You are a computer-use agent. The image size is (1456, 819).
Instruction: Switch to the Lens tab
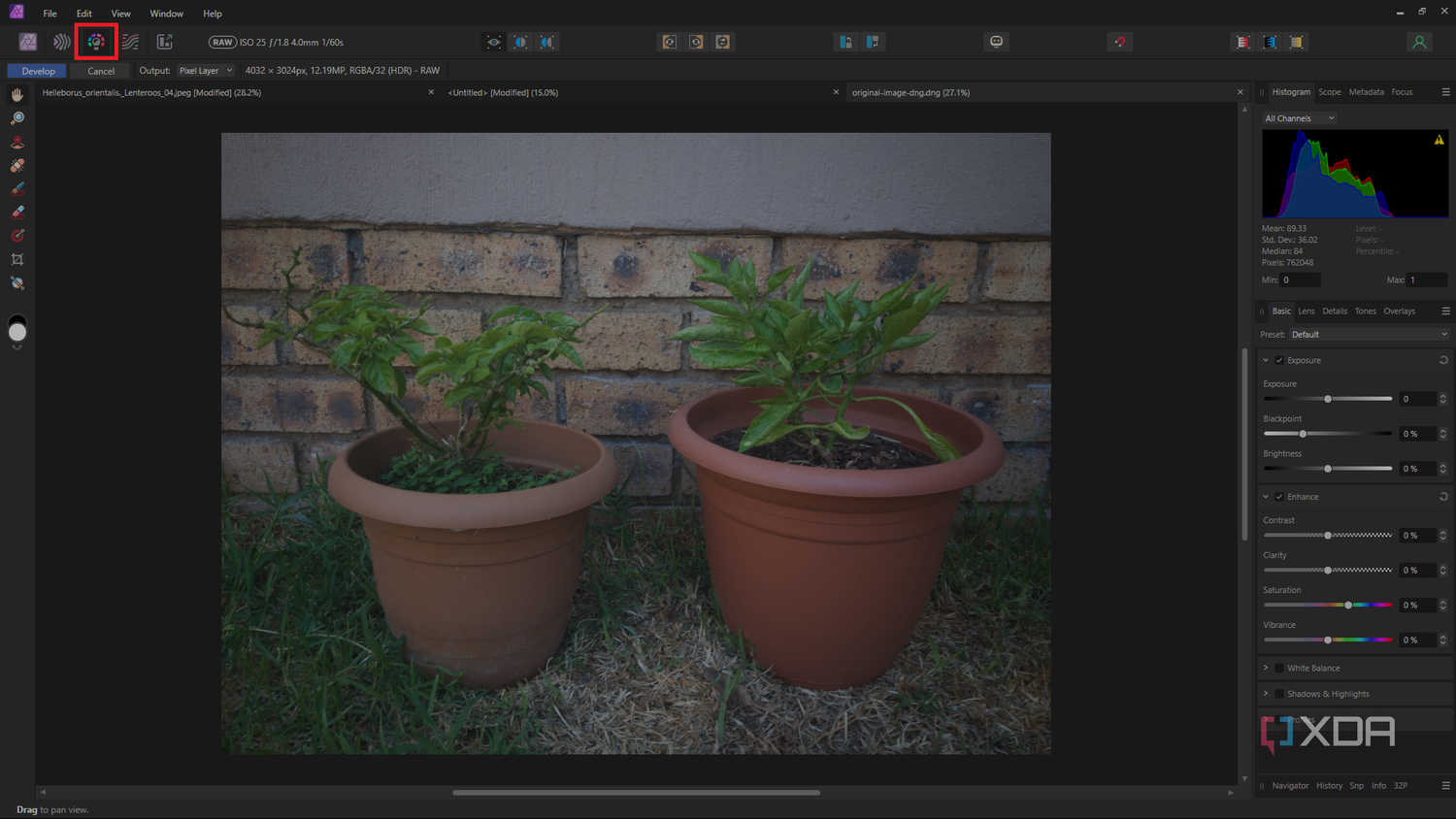click(1307, 311)
